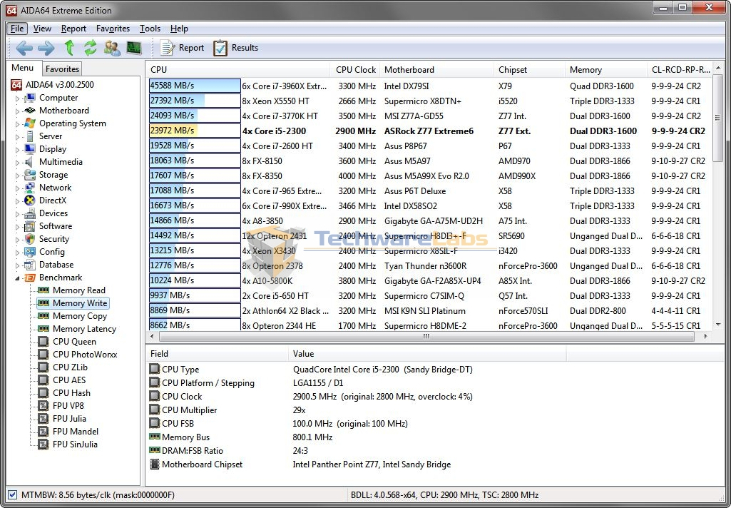
Task: Sort by the Chipset column header
Action: pos(529,70)
